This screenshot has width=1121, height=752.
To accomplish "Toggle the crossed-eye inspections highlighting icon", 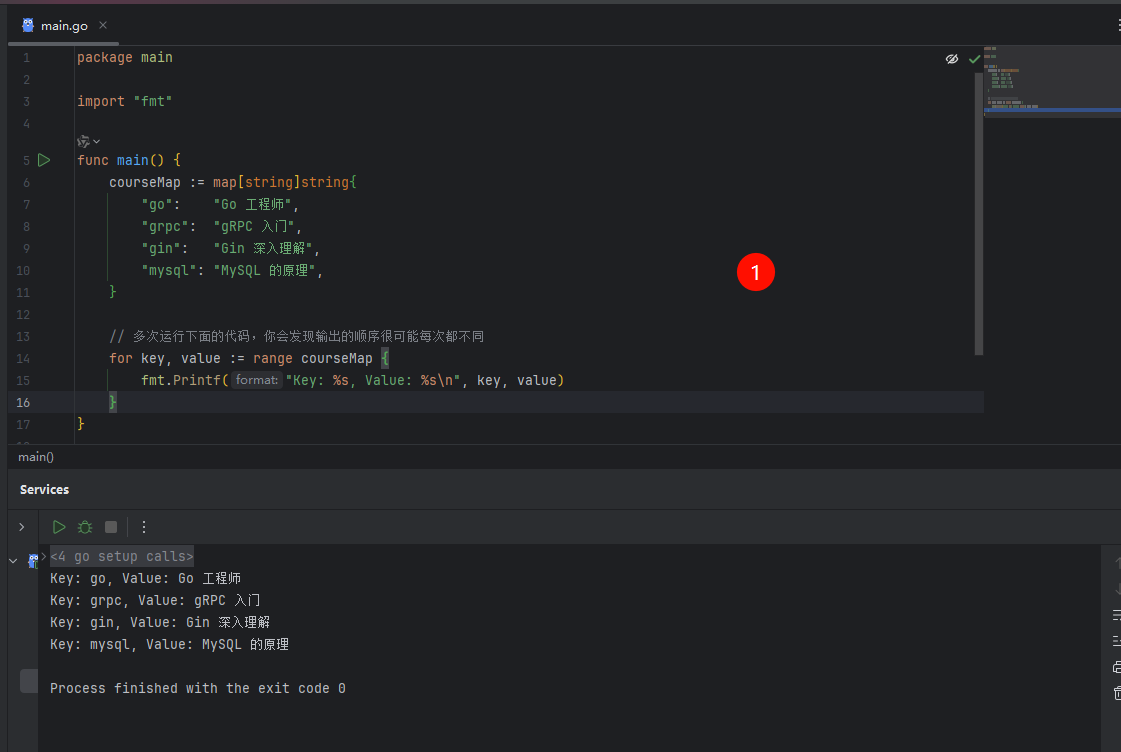I will [952, 59].
